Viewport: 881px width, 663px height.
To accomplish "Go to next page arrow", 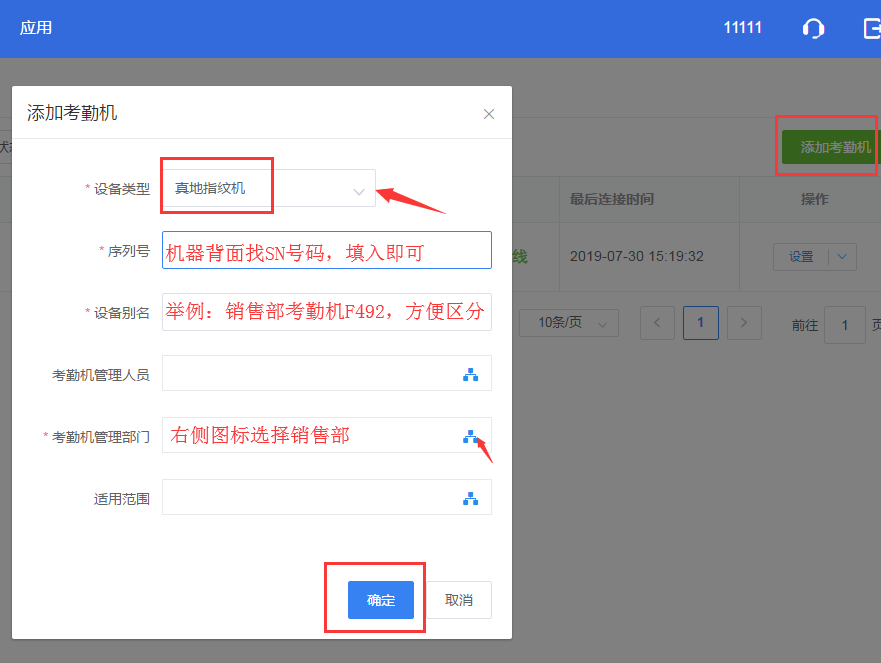I will tap(743, 322).
